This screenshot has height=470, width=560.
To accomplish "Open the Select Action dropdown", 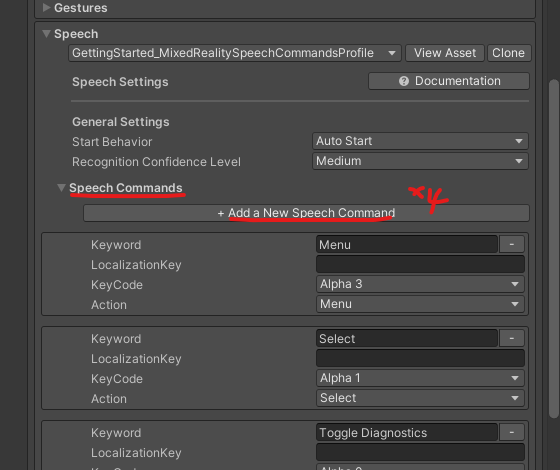I will point(420,398).
